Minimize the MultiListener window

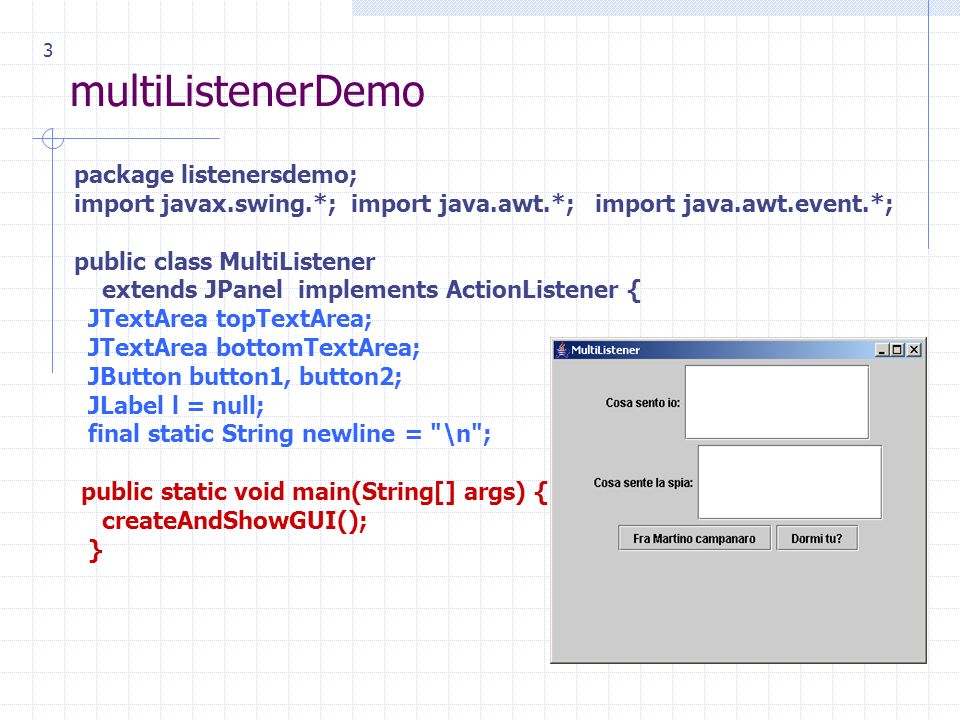pyautogui.click(x=882, y=350)
